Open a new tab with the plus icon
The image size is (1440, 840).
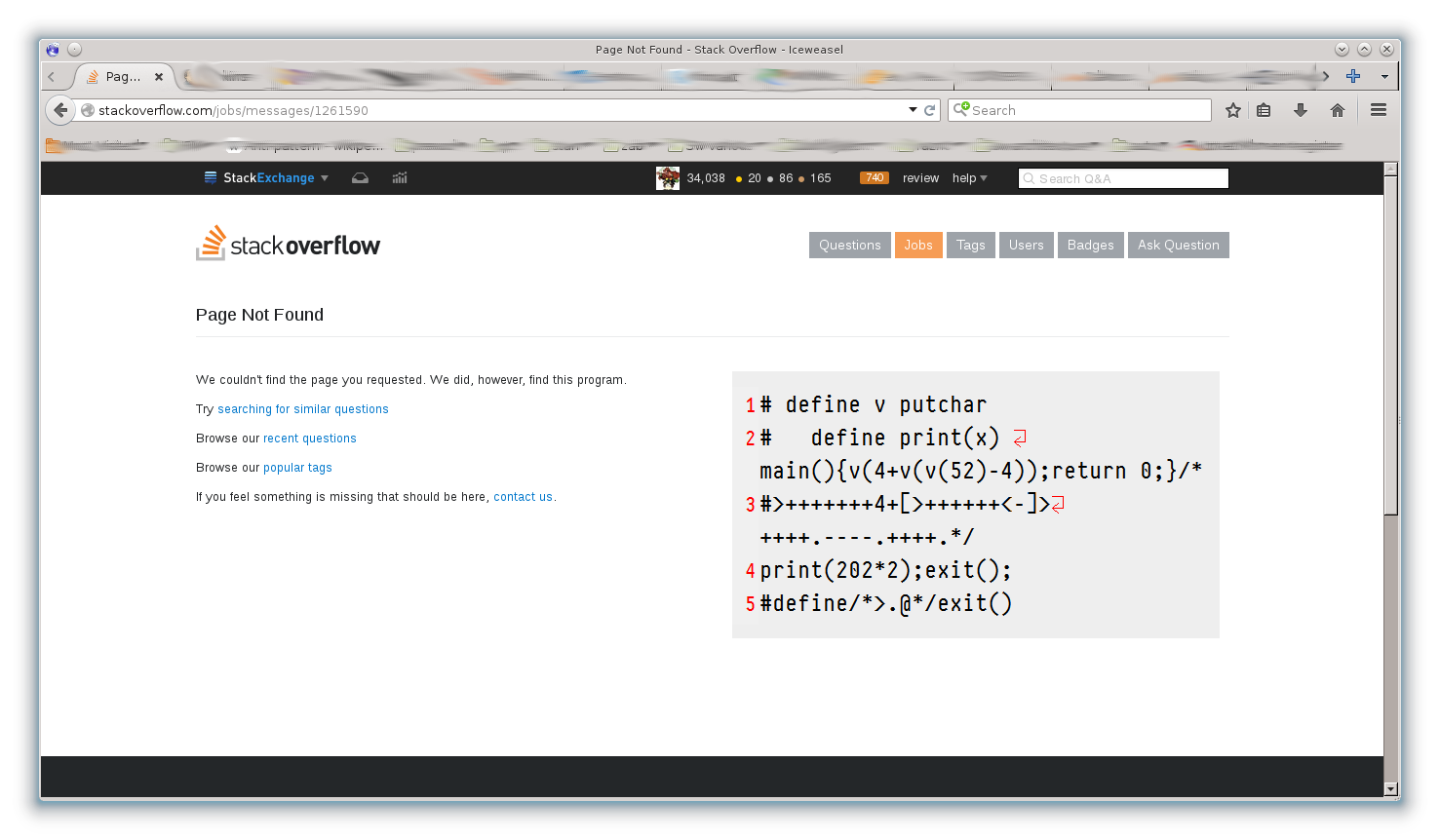(1353, 76)
